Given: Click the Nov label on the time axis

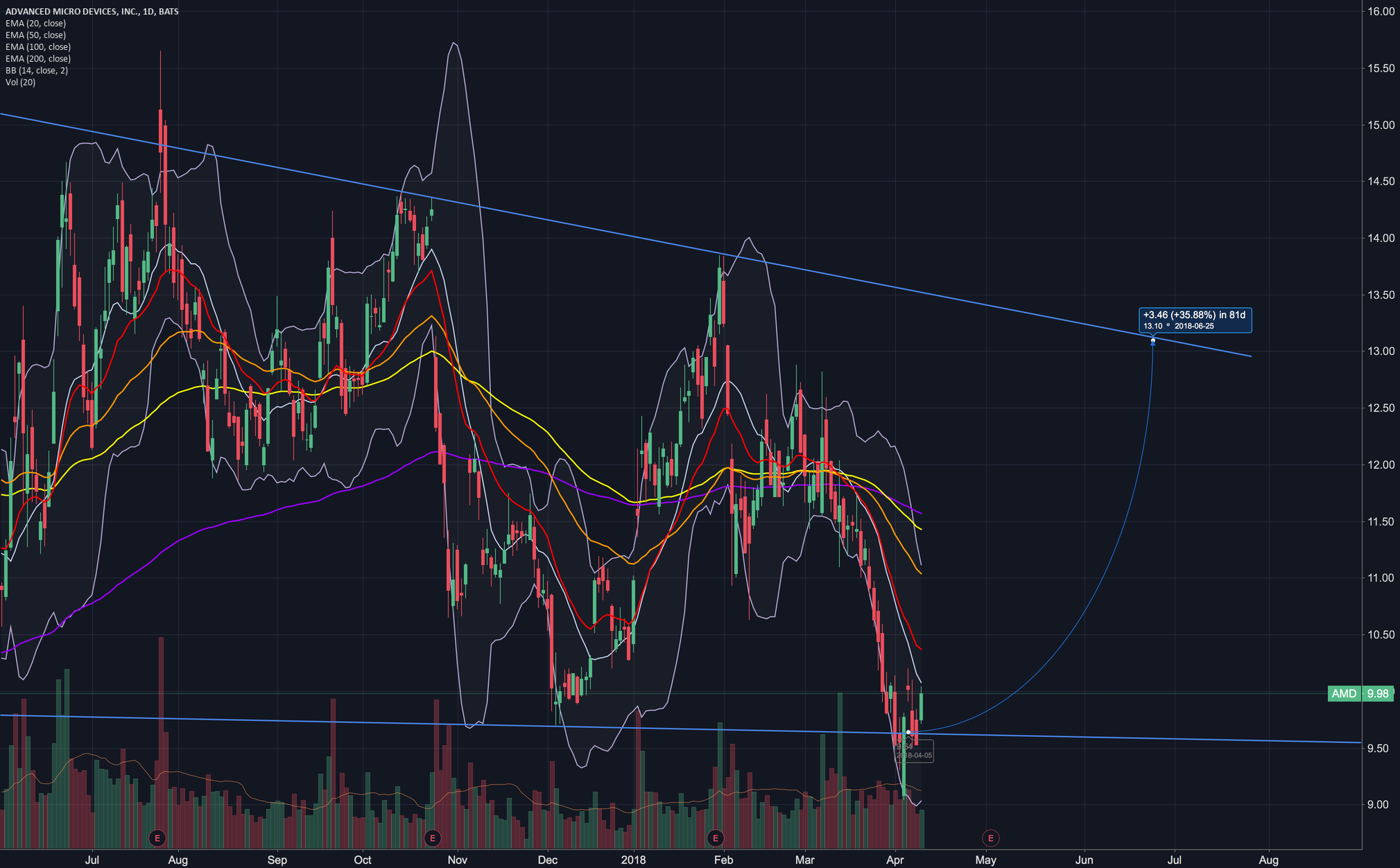Looking at the screenshot, I should tap(457, 860).
